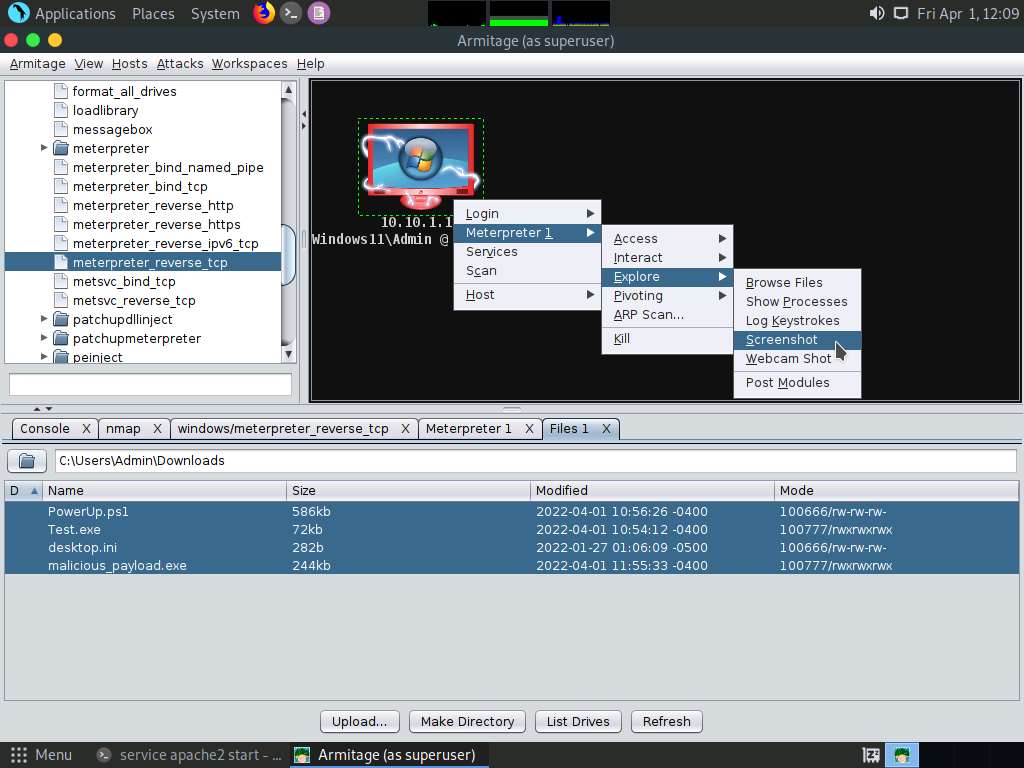This screenshot has height=768, width=1024.
Task: Select malicious_payload.exe in the file list
Action: (117, 566)
